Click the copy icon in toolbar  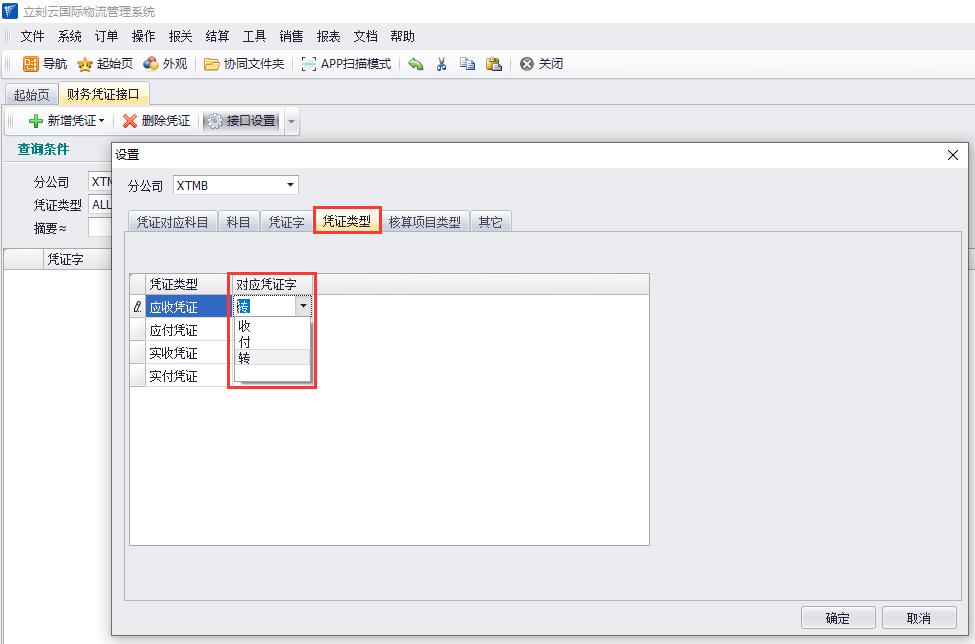click(467, 64)
